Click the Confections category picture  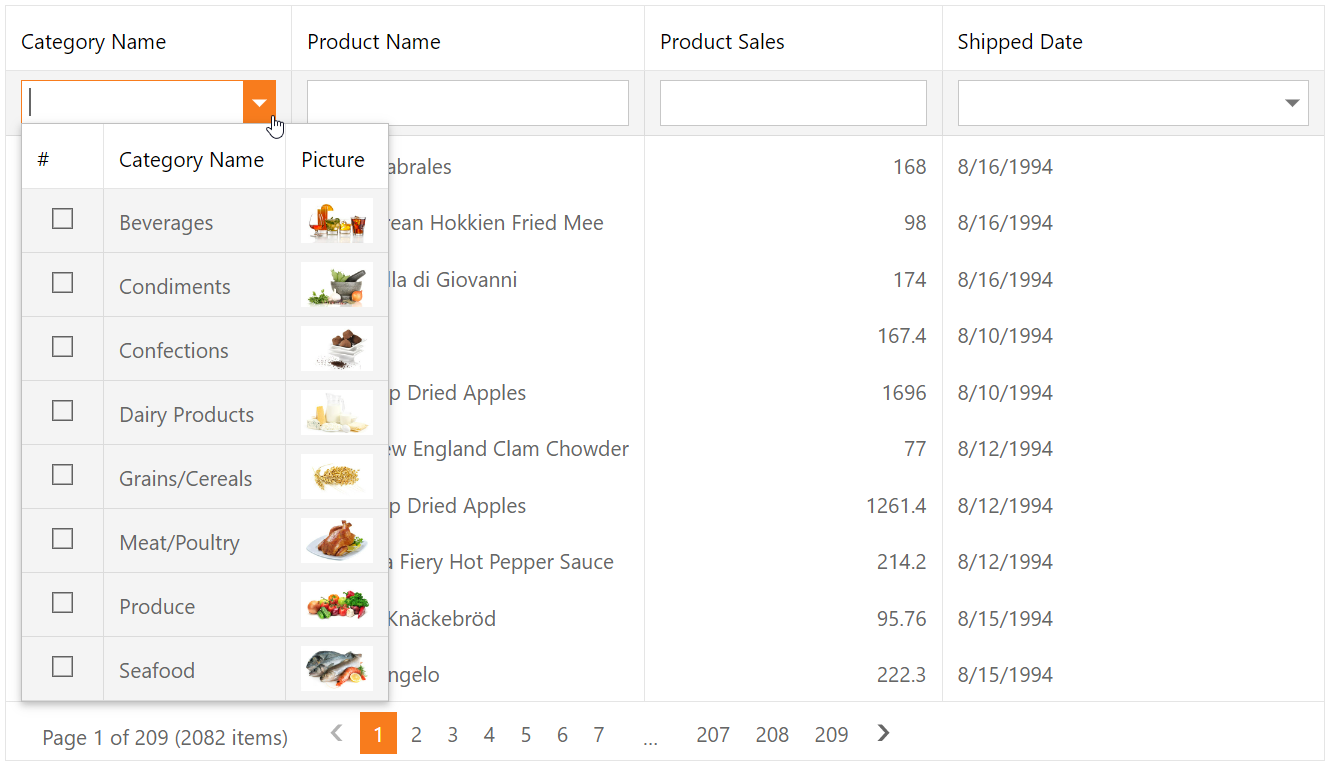point(336,349)
